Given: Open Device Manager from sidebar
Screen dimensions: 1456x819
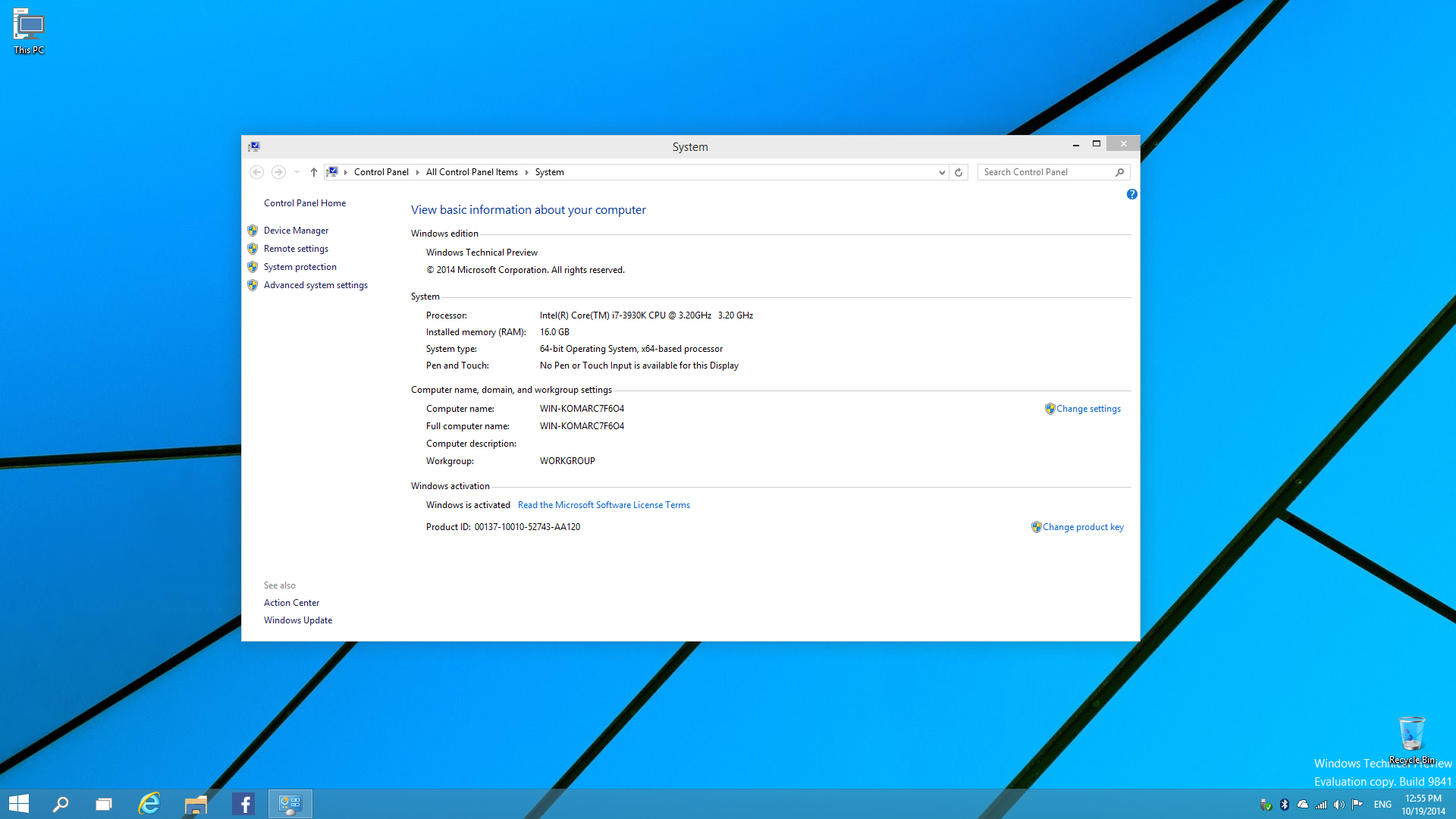Looking at the screenshot, I should pyautogui.click(x=296, y=231).
